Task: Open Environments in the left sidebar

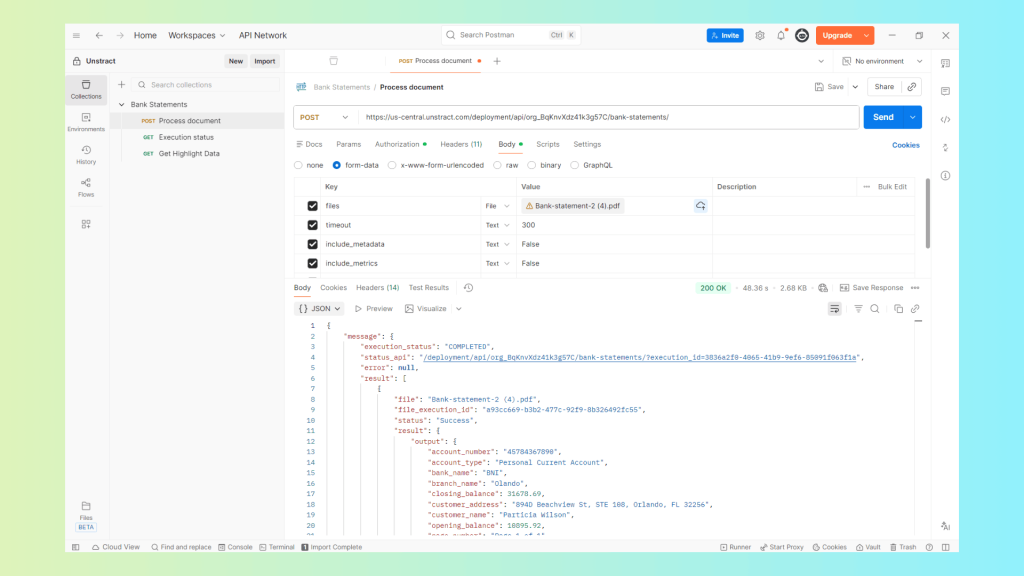Action: click(x=86, y=122)
